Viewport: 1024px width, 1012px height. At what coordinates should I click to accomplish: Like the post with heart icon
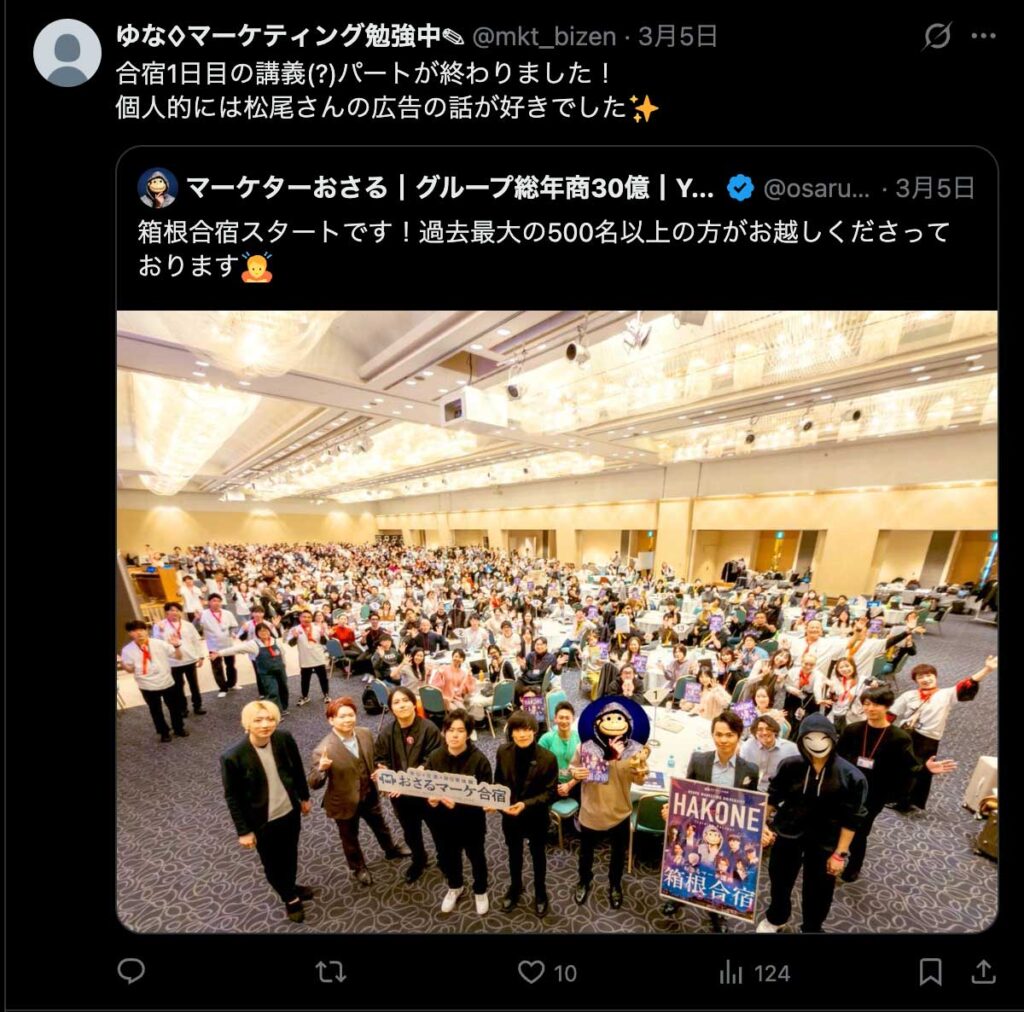(531, 972)
